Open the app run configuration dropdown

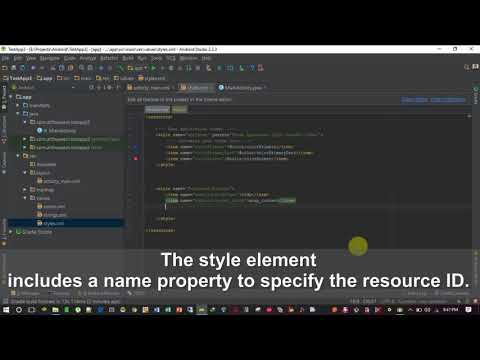(137, 68)
